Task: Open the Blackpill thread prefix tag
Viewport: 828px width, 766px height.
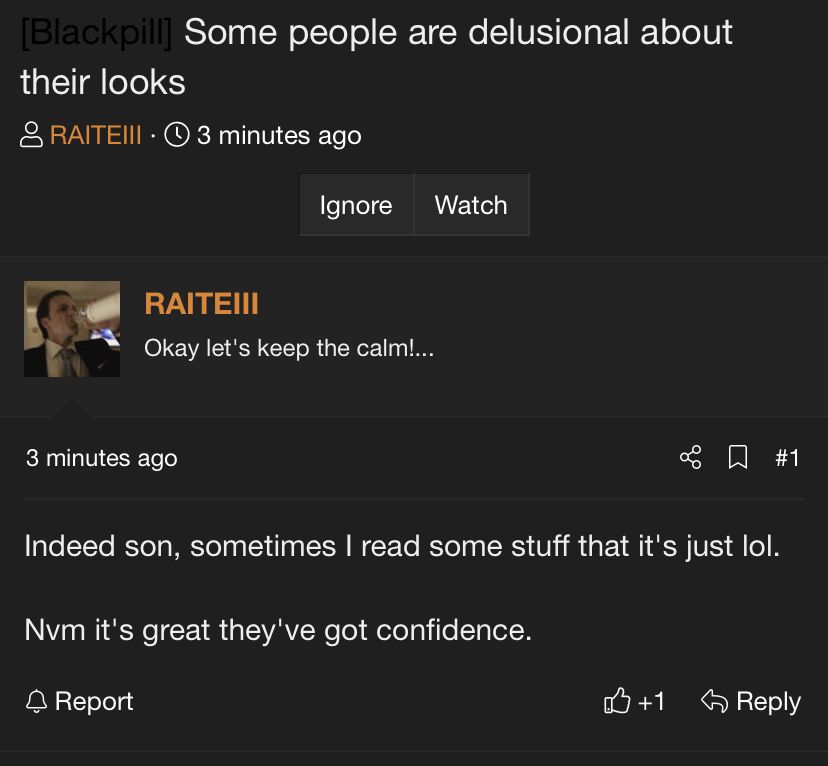Action: [x=97, y=32]
